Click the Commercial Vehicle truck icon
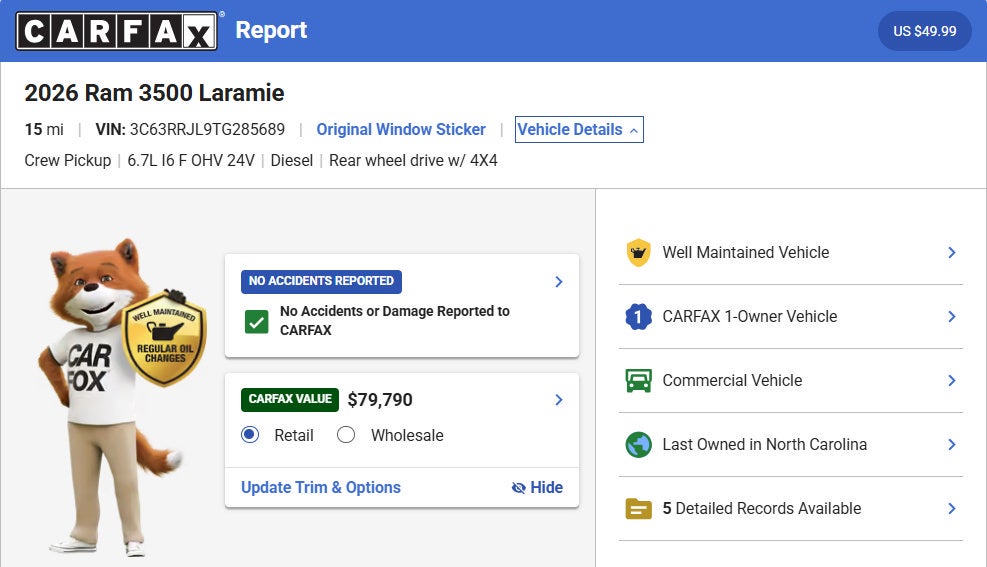The image size is (987, 567). coord(638,381)
